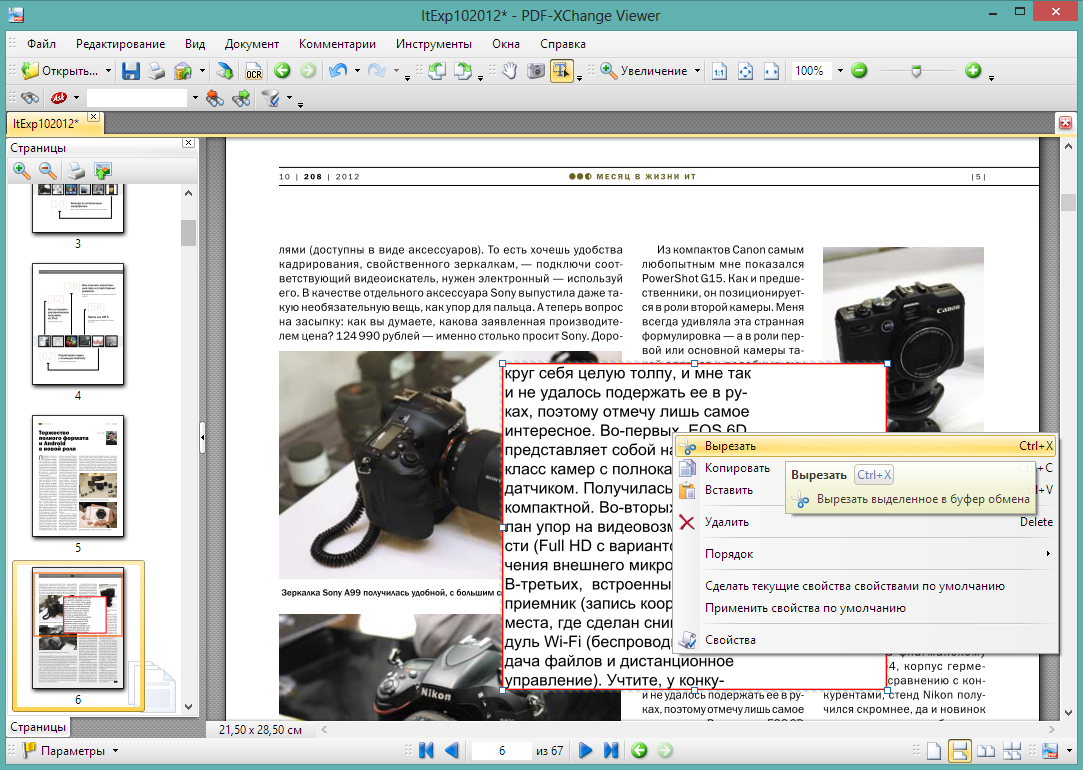Choose Применить свойства по умолчанию

[x=865, y=608]
